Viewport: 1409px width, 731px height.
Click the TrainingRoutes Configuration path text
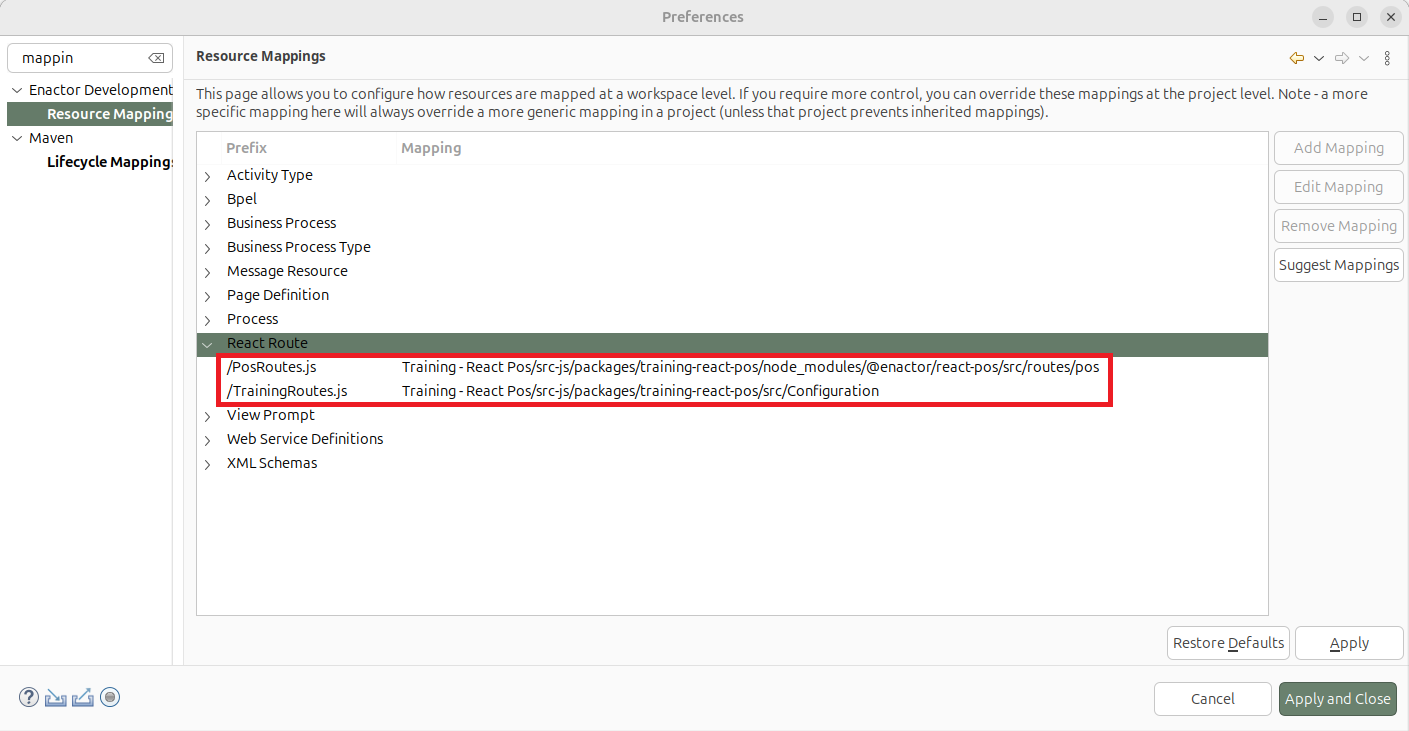[640, 391]
